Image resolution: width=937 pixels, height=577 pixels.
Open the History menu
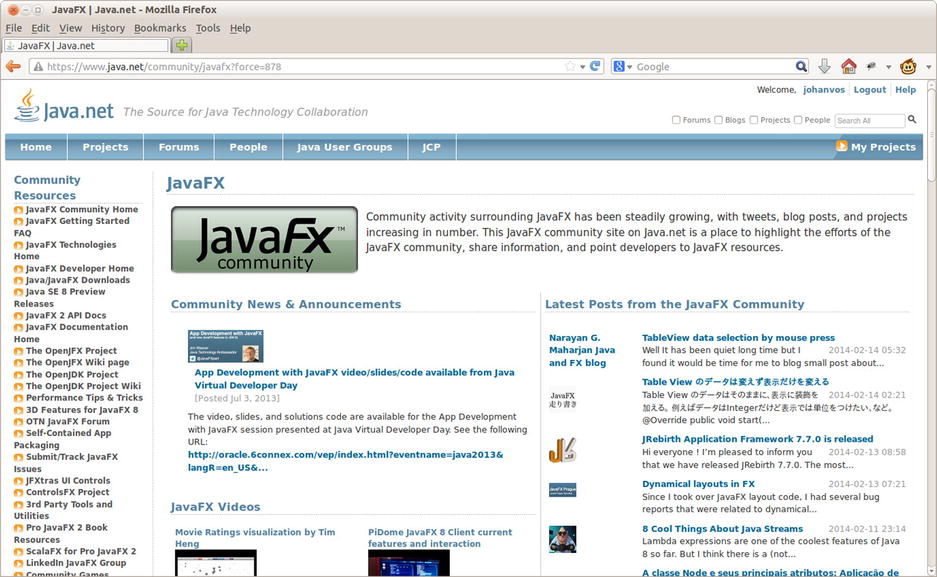108,28
